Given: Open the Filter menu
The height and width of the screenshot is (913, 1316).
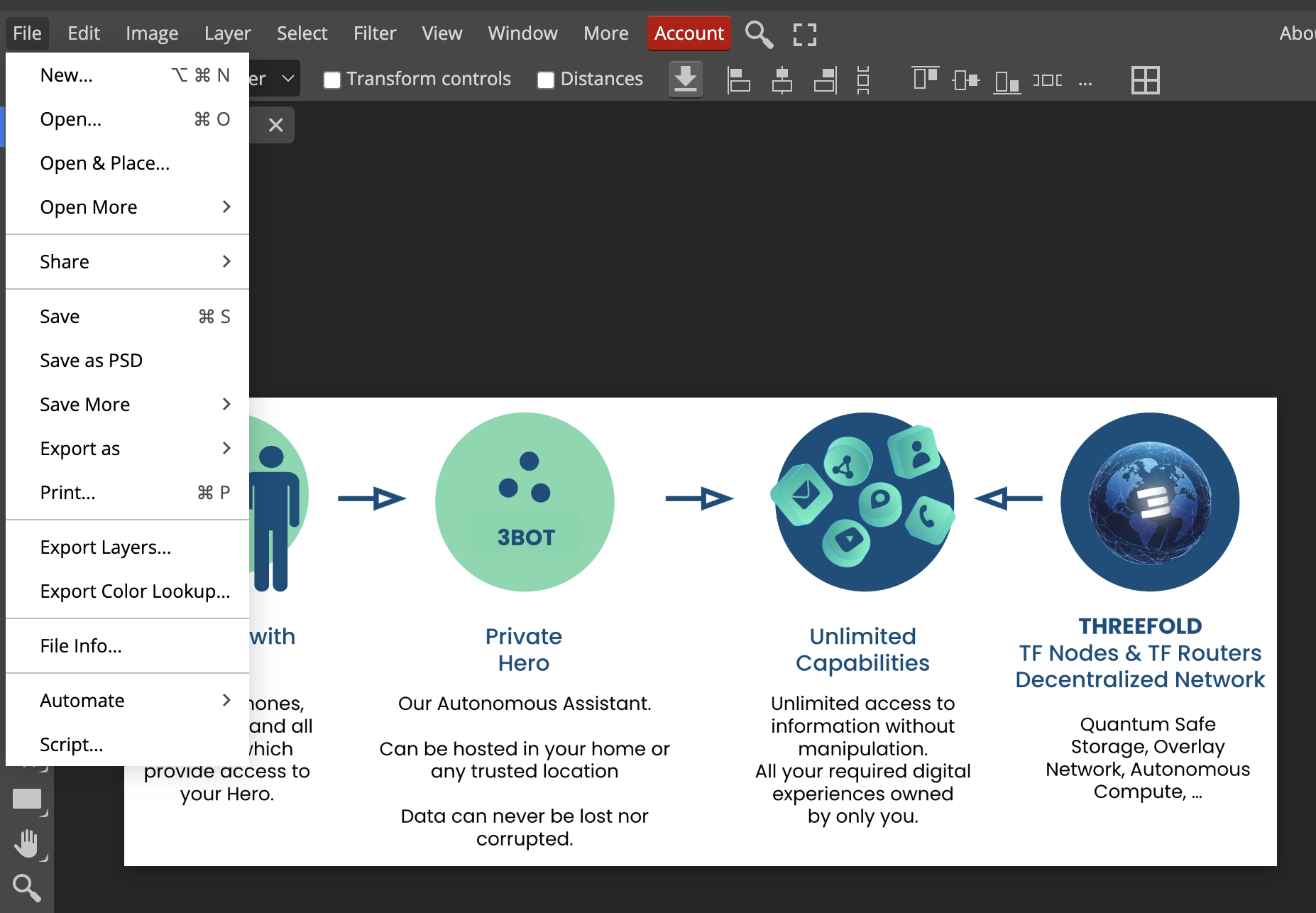Looking at the screenshot, I should pos(375,33).
